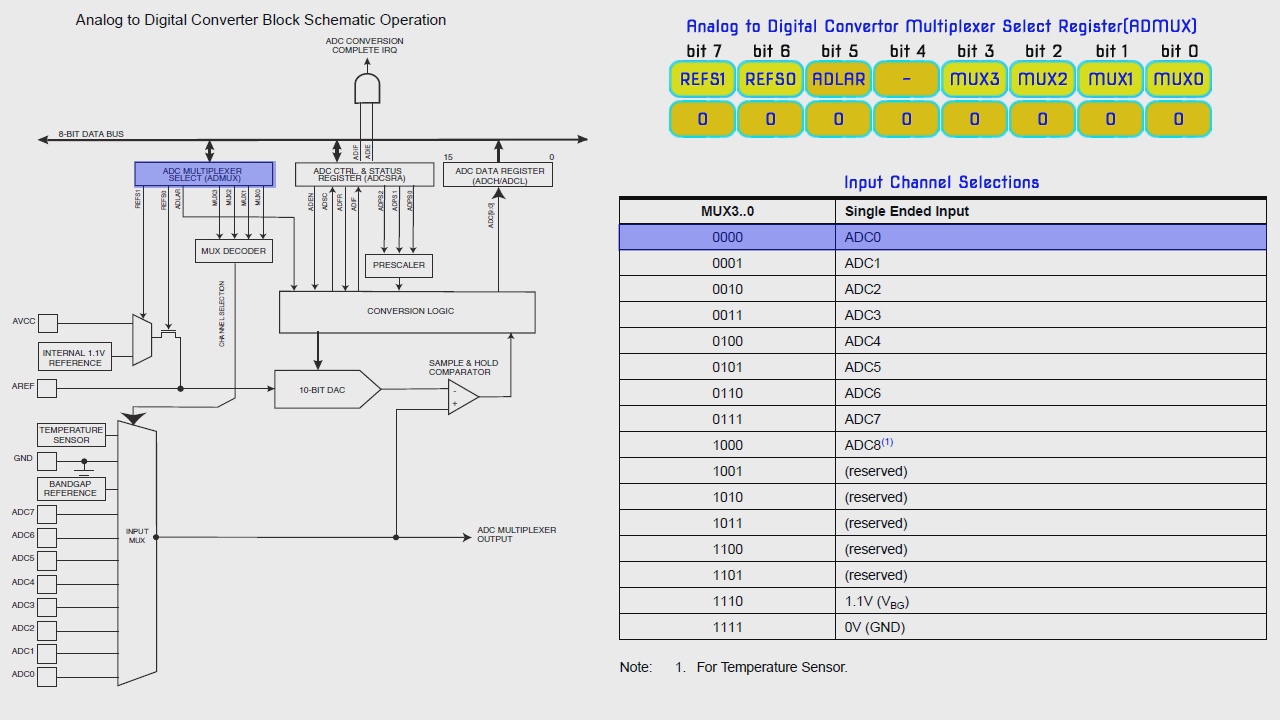Image resolution: width=1280 pixels, height=720 pixels.
Task: Select the 0101 table cell
Action: pyautogui.click(x=727, y=367)
